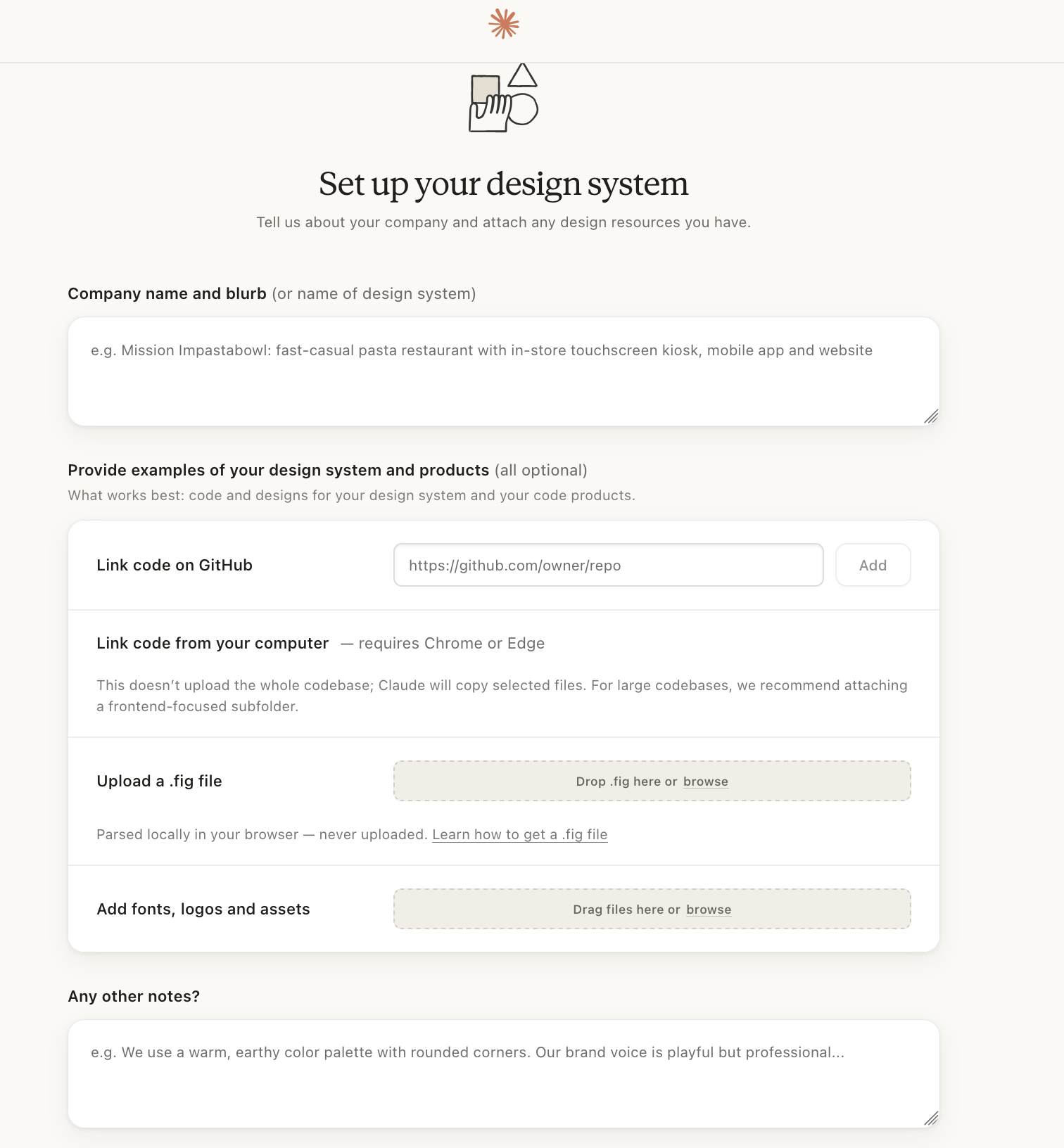1064x1148 pixels.
Task: Click the hand-and-shapes design system illustration
Action: [502, 98]
